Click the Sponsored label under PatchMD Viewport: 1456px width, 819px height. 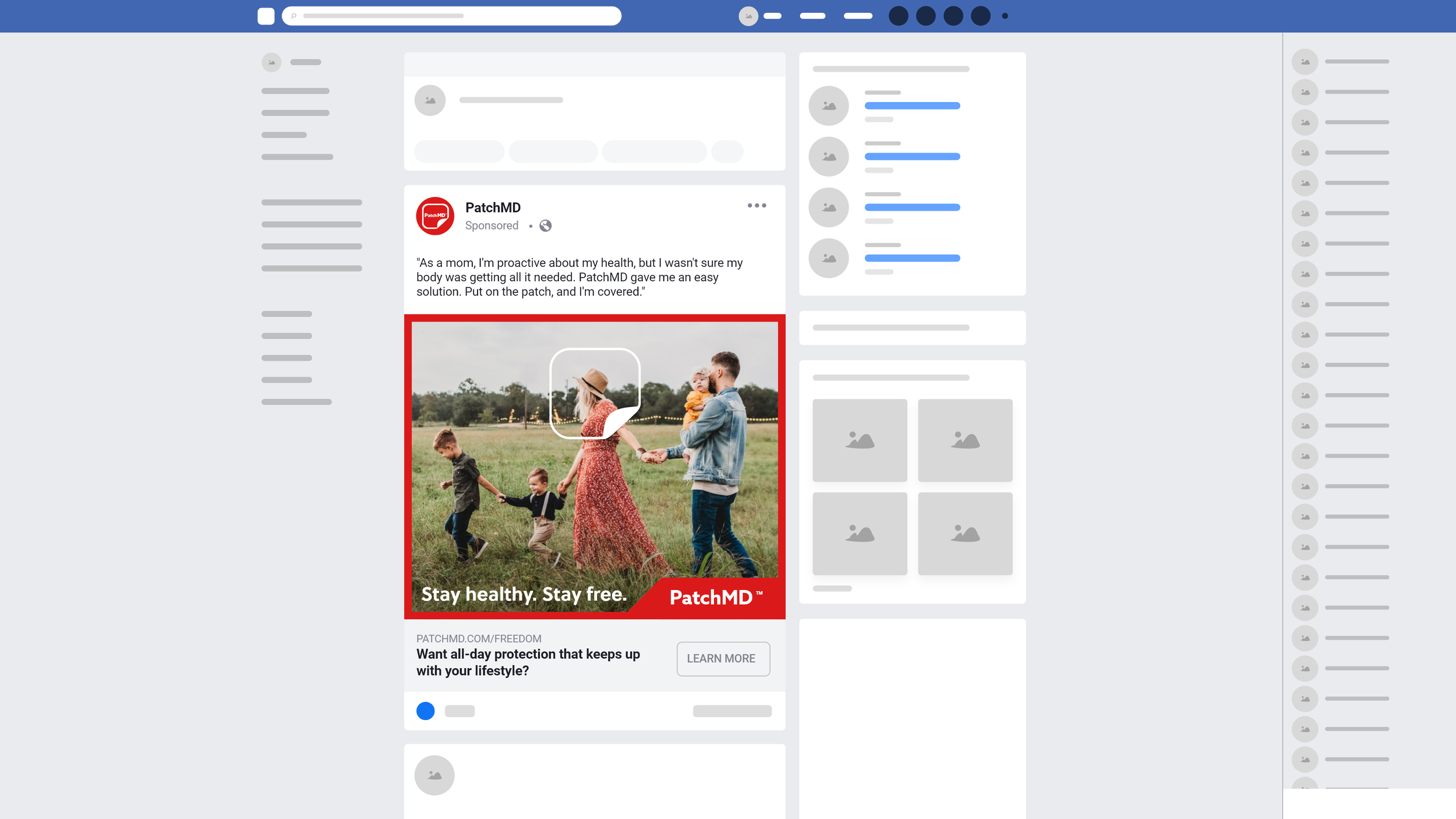click(x=492, y=226)
